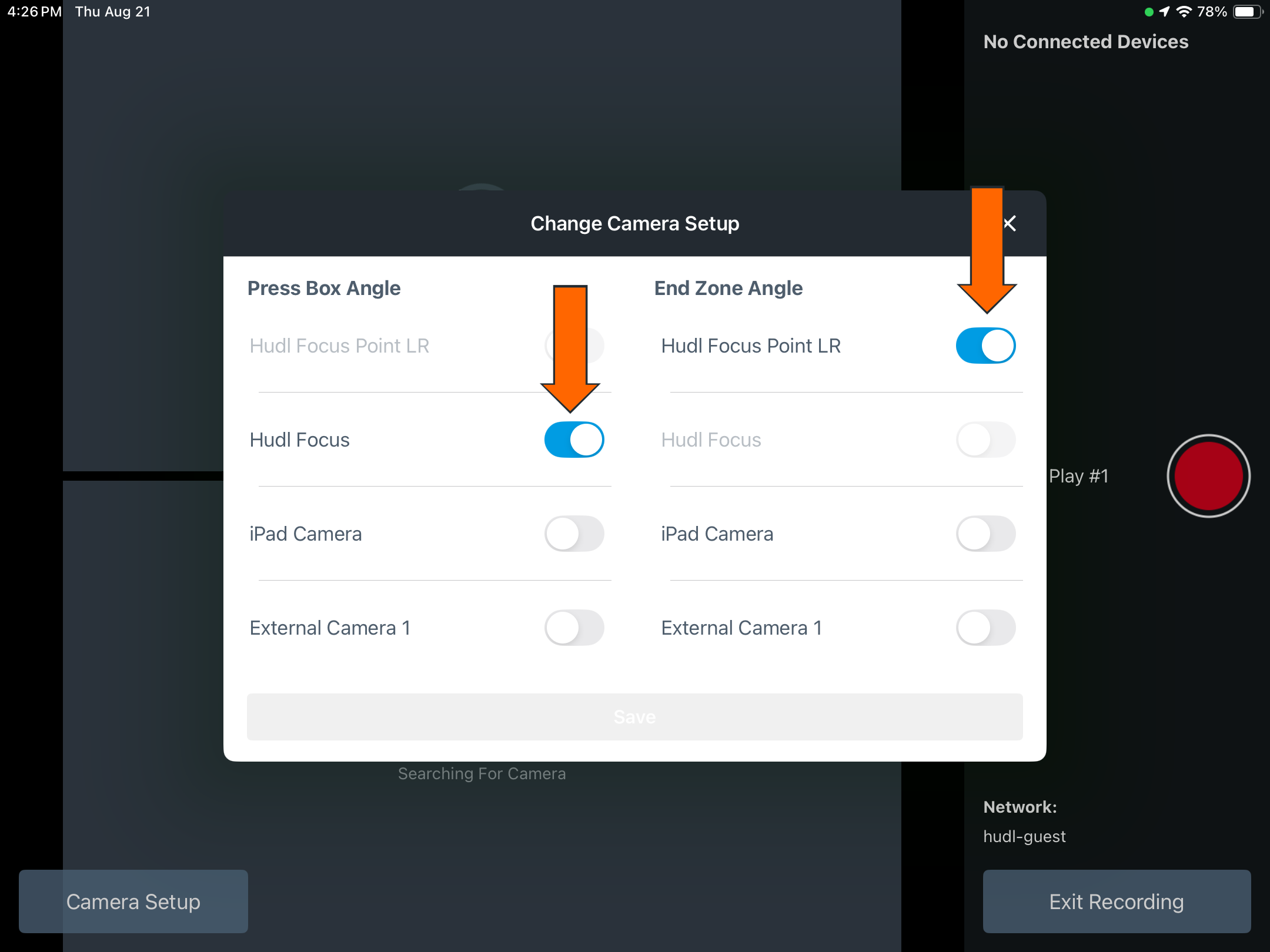Enable External Camera 1 for End Zone Angle
The width and height of the screenshot is (1270, 952).
pyautogui.click(x=985, y=628)
